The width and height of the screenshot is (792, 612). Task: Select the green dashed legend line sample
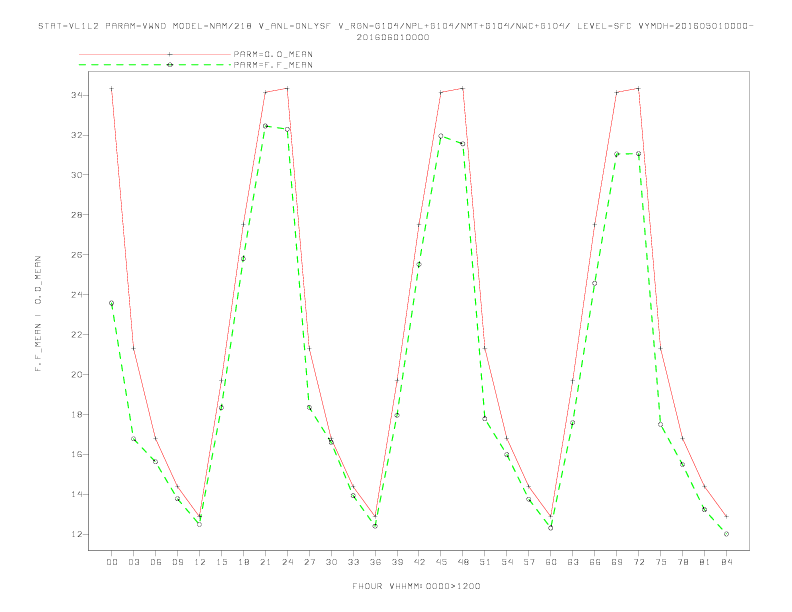[x=155, y=65]
